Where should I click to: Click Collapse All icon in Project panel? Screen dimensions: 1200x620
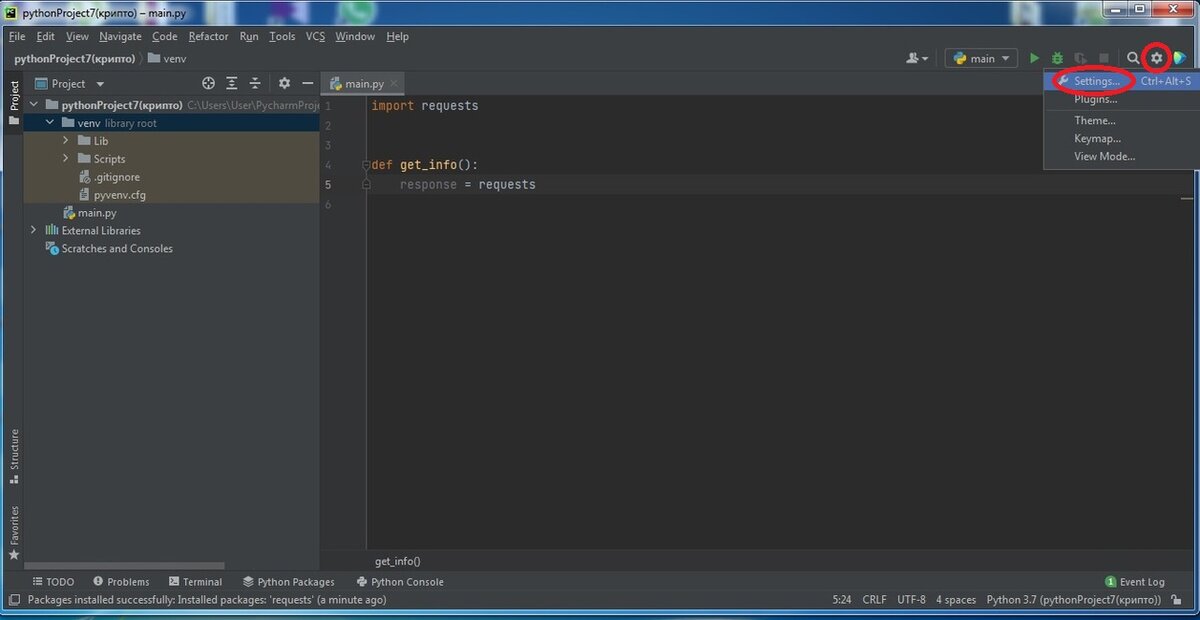(255, 84)
